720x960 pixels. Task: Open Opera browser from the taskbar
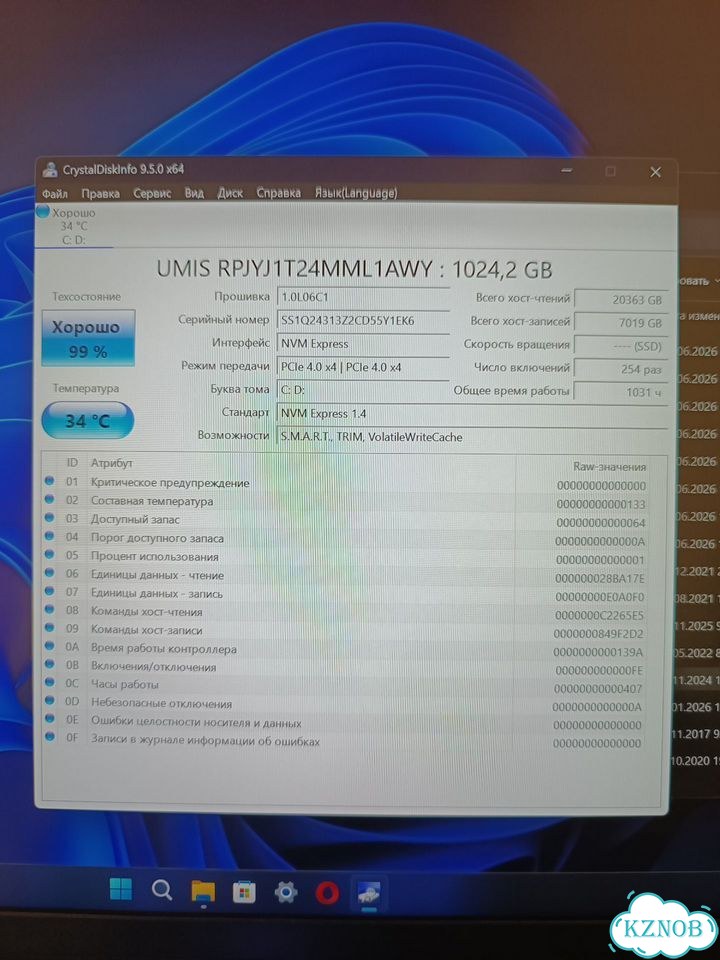(x=327, y=894)
